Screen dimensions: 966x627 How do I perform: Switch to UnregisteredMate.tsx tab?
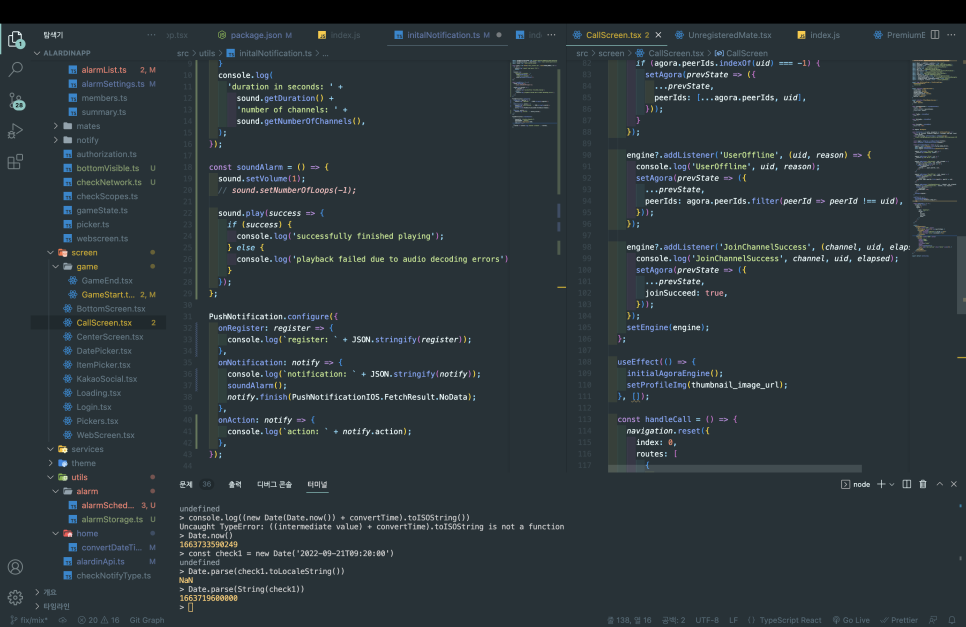tap(729, 35)
